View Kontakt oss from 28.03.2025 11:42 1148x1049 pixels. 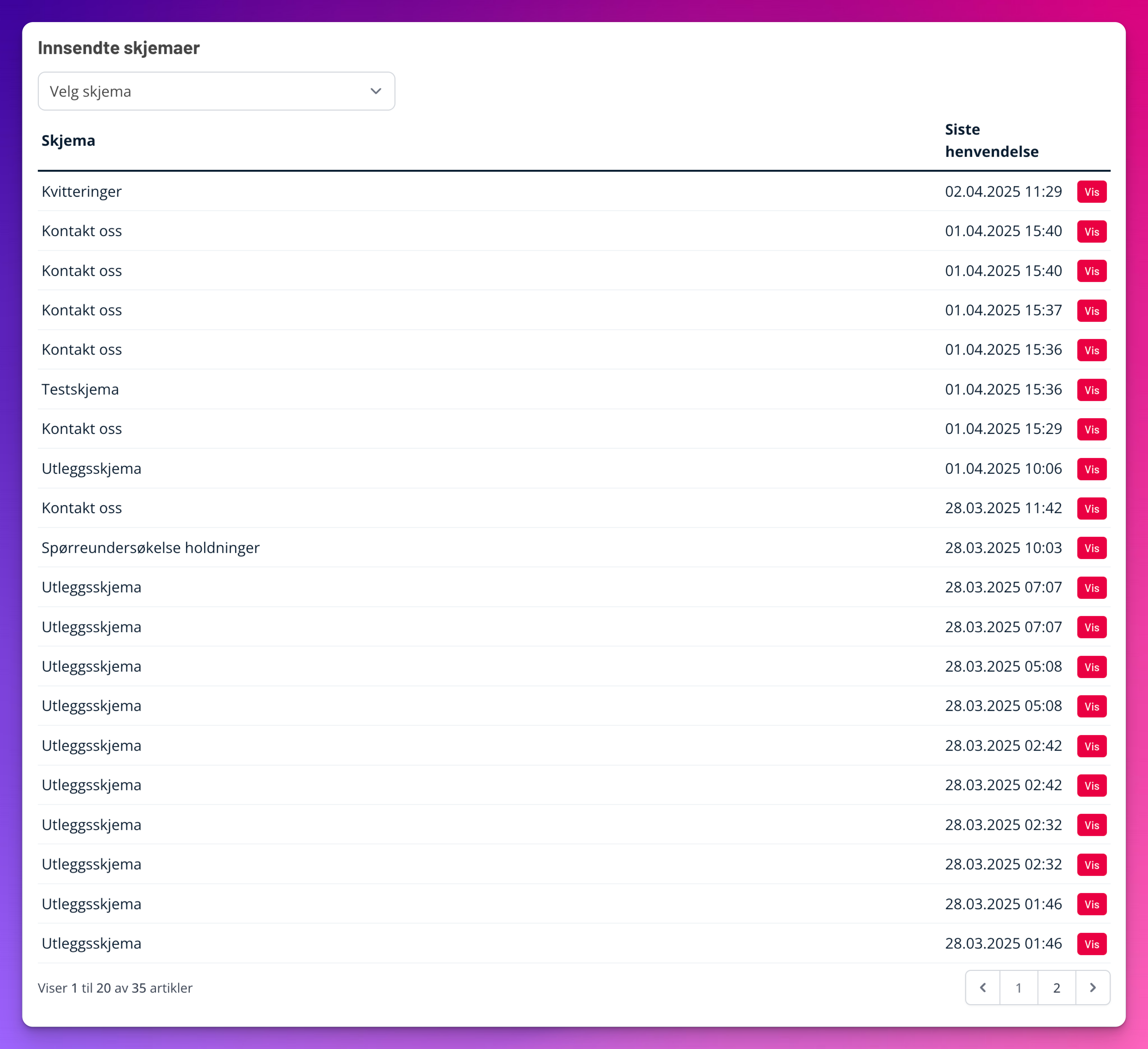tap(1091, 508)
